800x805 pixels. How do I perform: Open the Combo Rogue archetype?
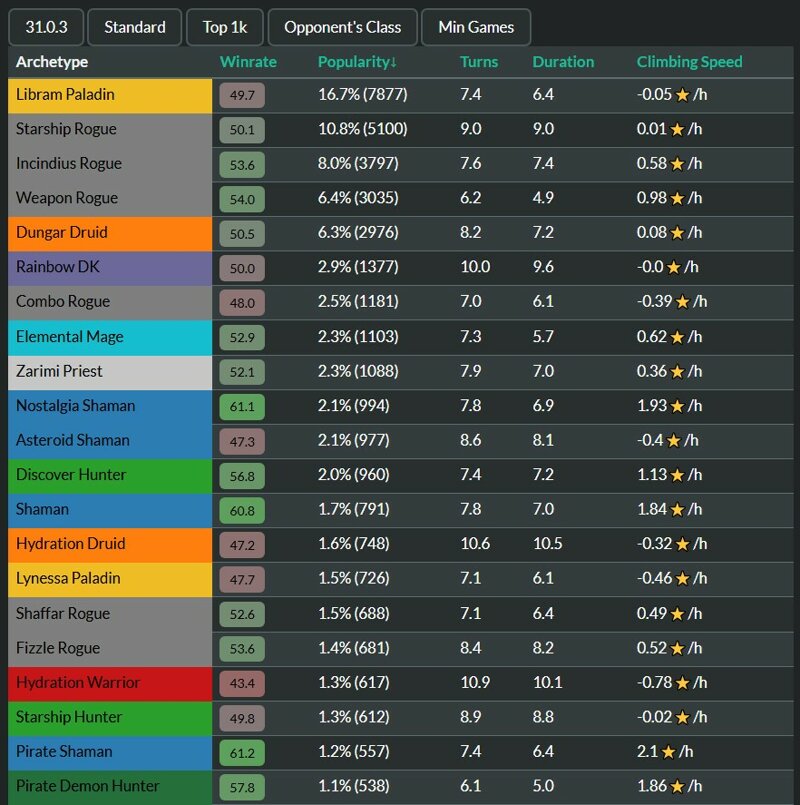click(x=110, y=302)
